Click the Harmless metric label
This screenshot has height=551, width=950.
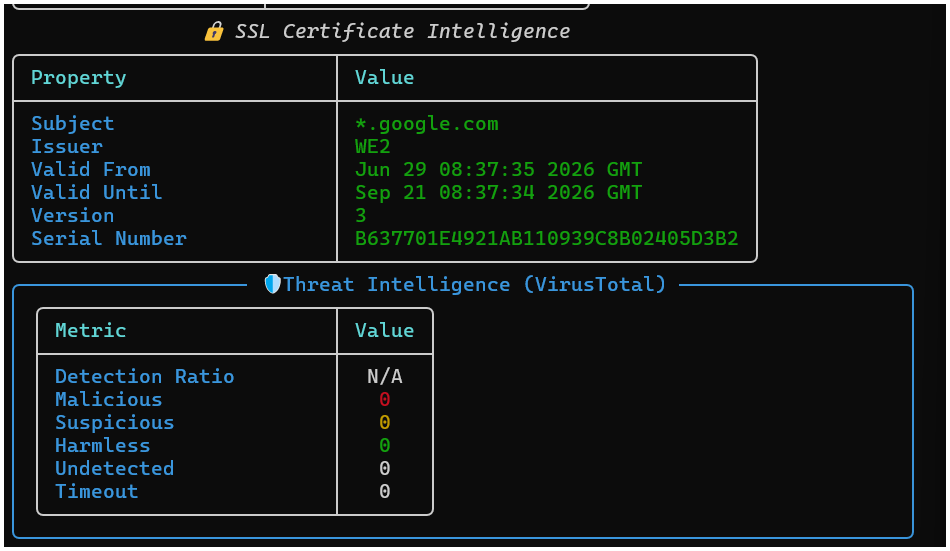pos(102,446)
